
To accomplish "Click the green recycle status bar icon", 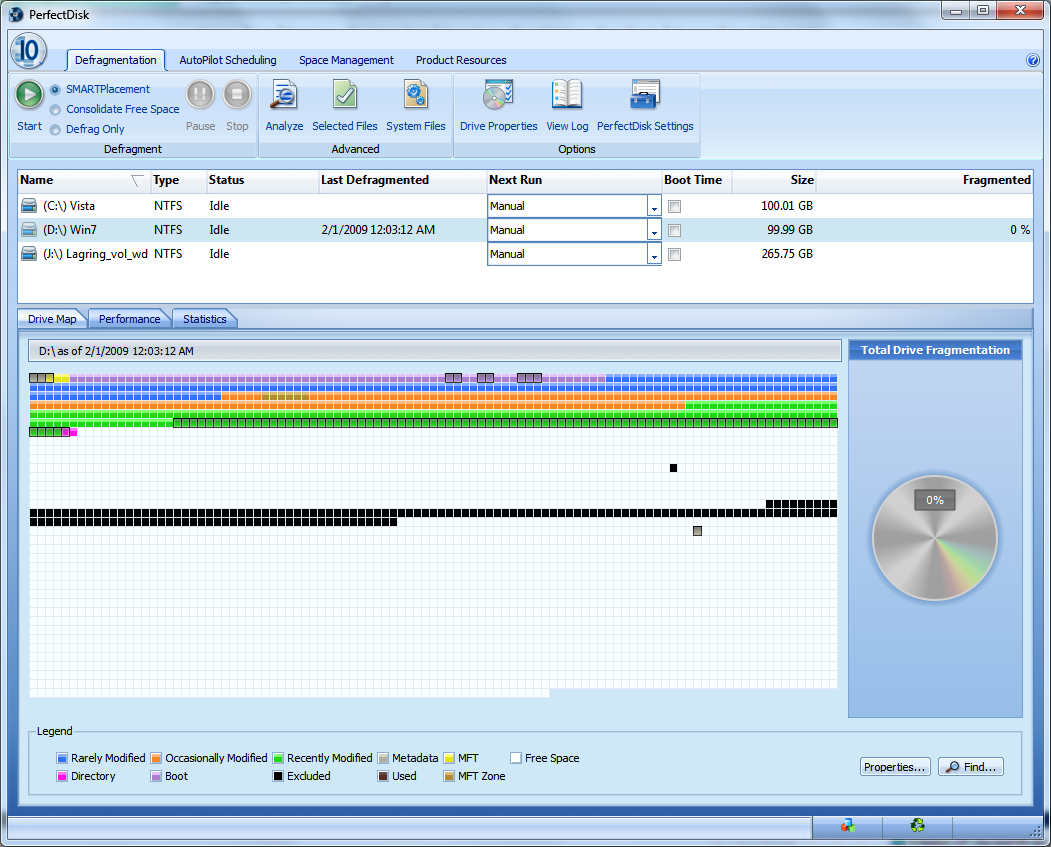I will pyautogui.click(x=918, y=826).
